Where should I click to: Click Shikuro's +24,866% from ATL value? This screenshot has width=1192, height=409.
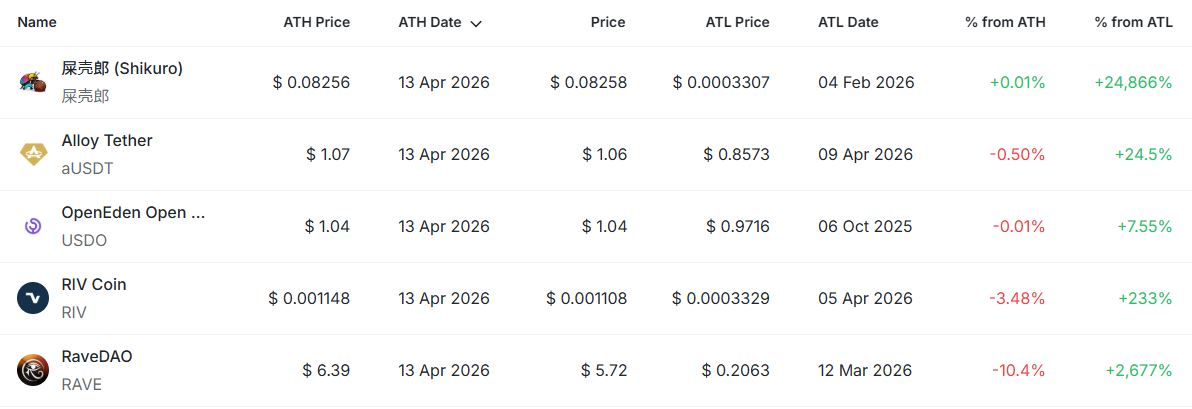pyautogui.click(x=1133, y=83)
